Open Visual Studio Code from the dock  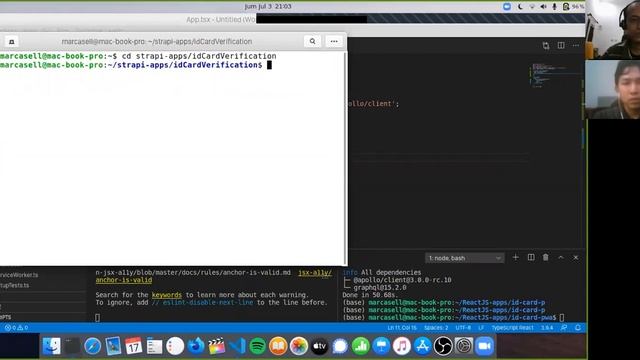(x=237, y=346)
